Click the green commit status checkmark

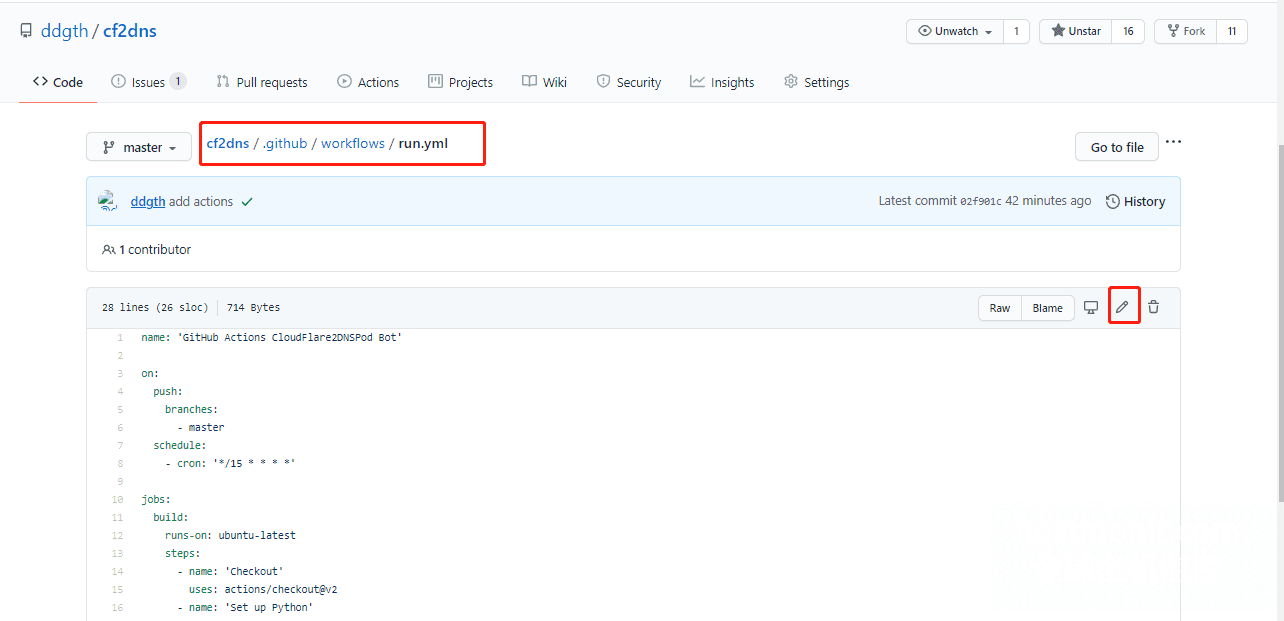coord(247,202)
